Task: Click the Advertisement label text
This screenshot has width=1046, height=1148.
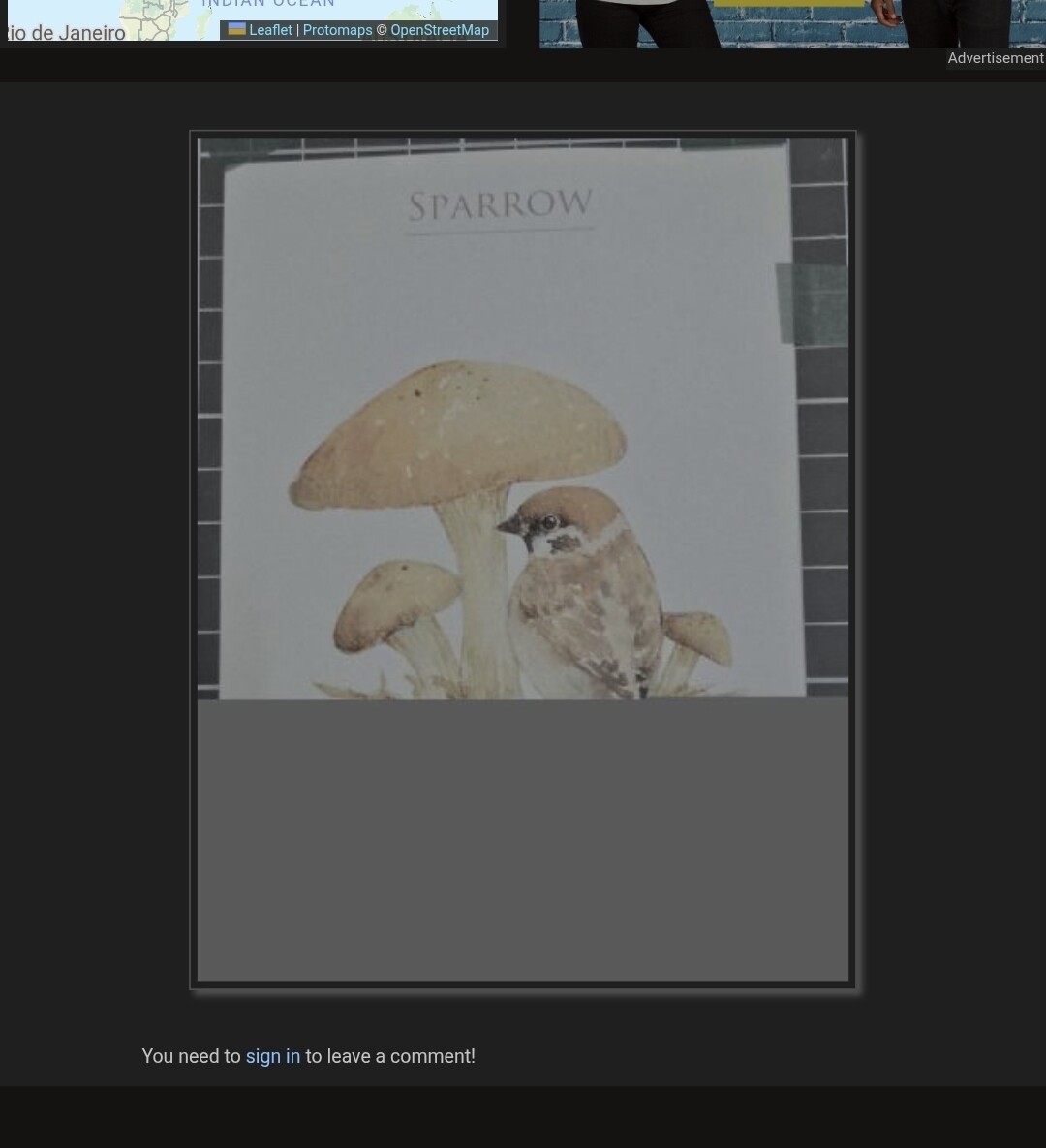Action: [996, 58]
